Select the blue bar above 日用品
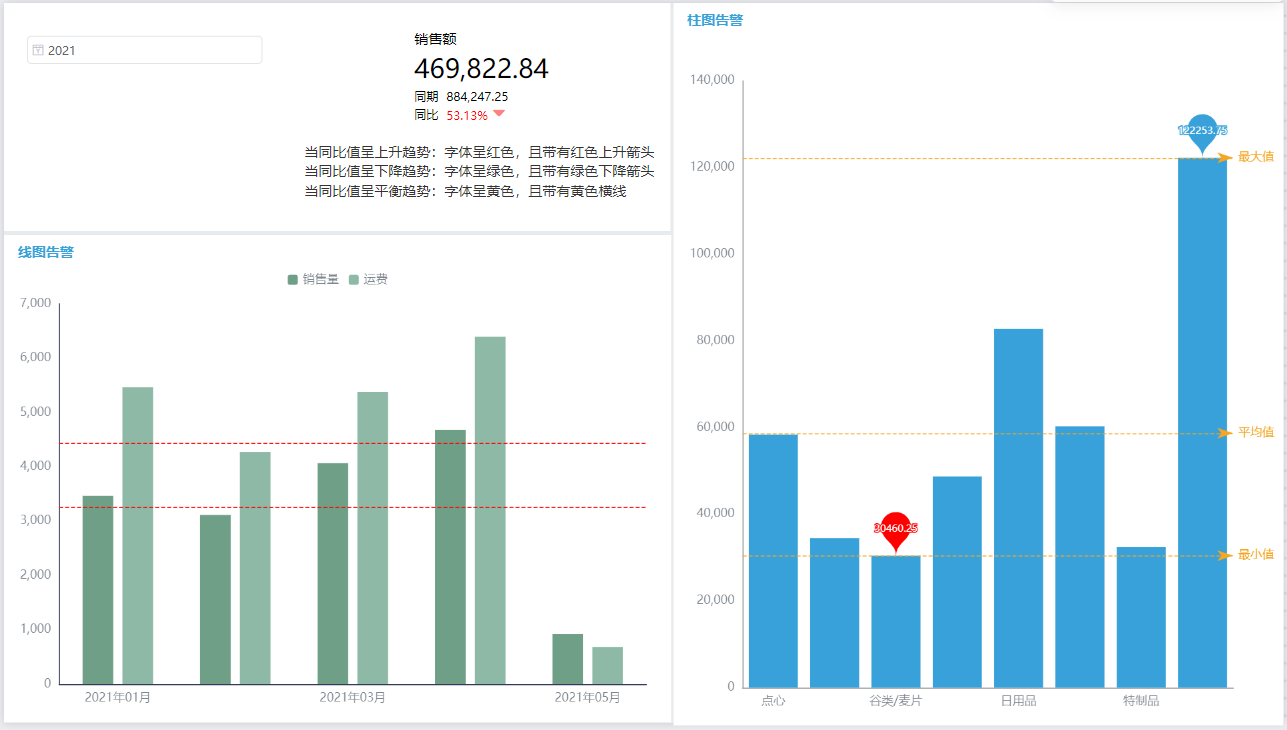The height and width of the screenshot is (730, 1287). coord(1018,508)
